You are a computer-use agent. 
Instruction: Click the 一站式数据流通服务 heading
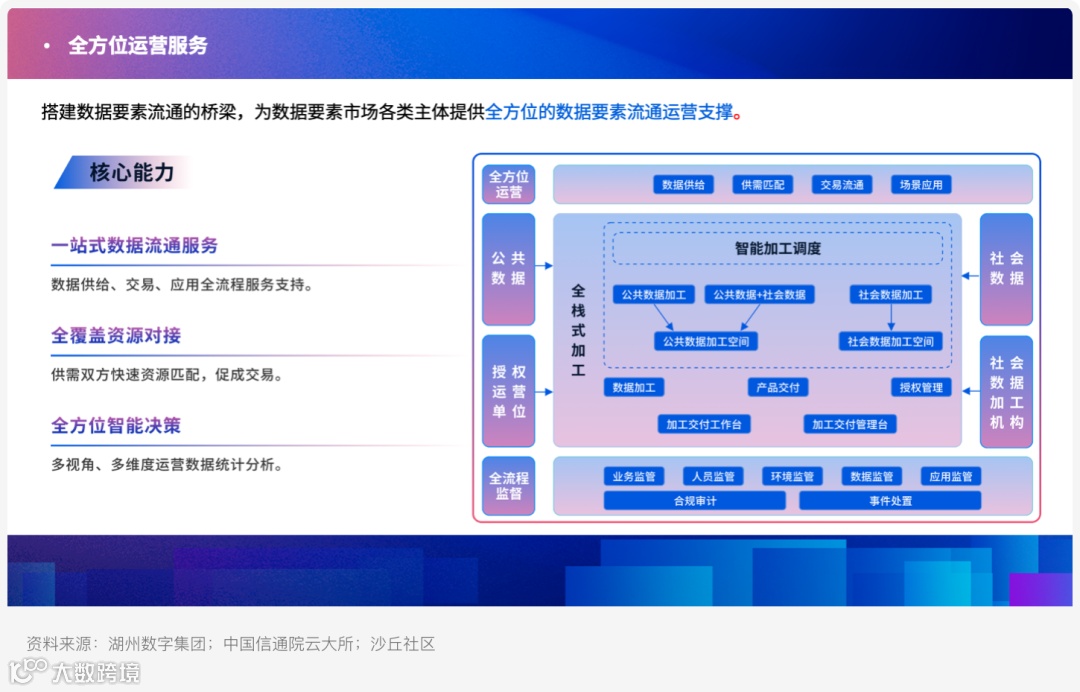pos(134,245)
